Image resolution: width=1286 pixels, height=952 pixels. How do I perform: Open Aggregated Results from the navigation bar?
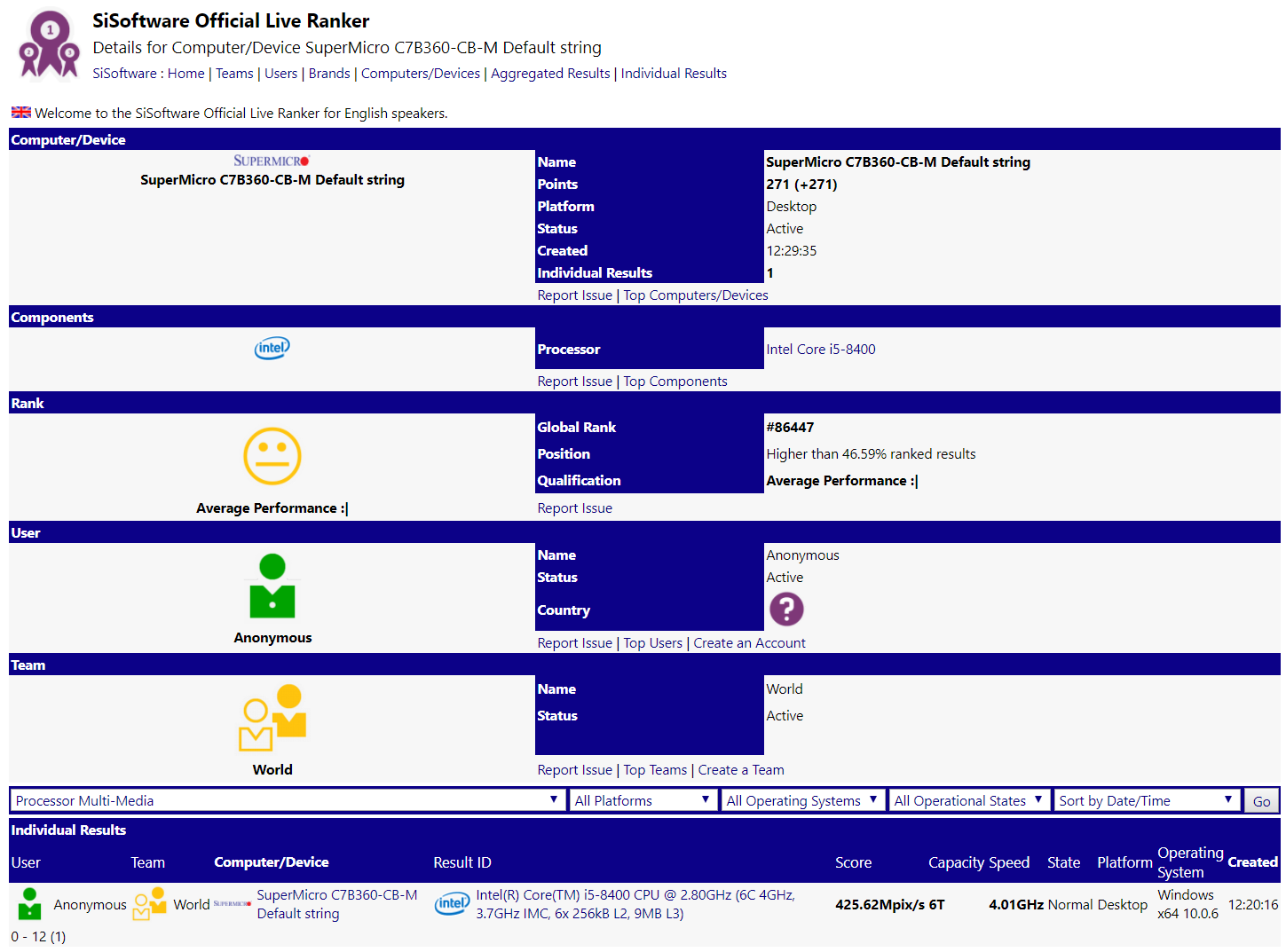pyautogui.click(x=550, y=73)
